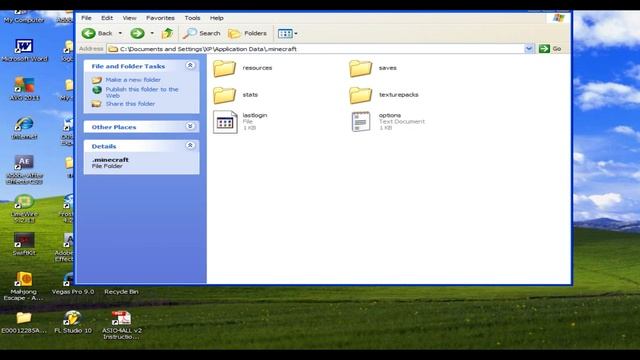Select the options text document icon

tap(361, 122)
